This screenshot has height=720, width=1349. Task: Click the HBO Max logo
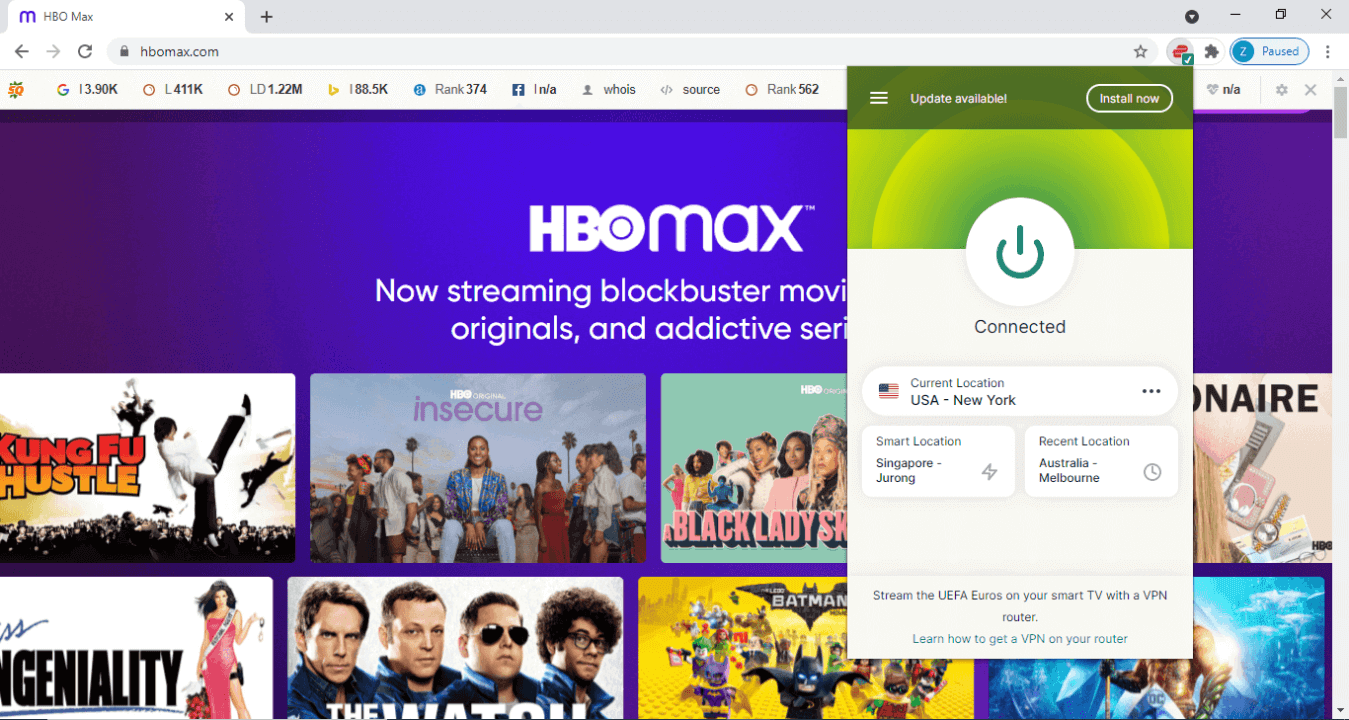671,229
